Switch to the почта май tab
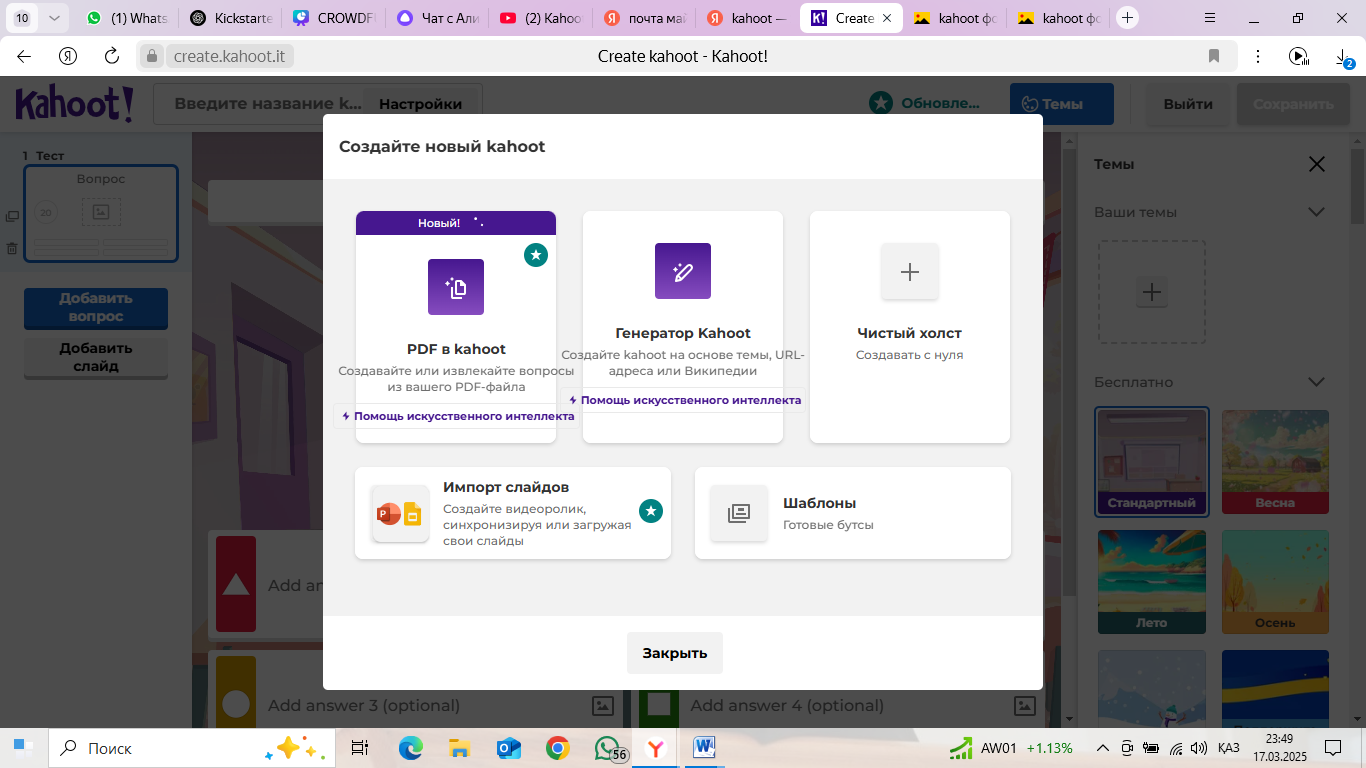Screen dimensions: 1366x768 coord(644,18)
